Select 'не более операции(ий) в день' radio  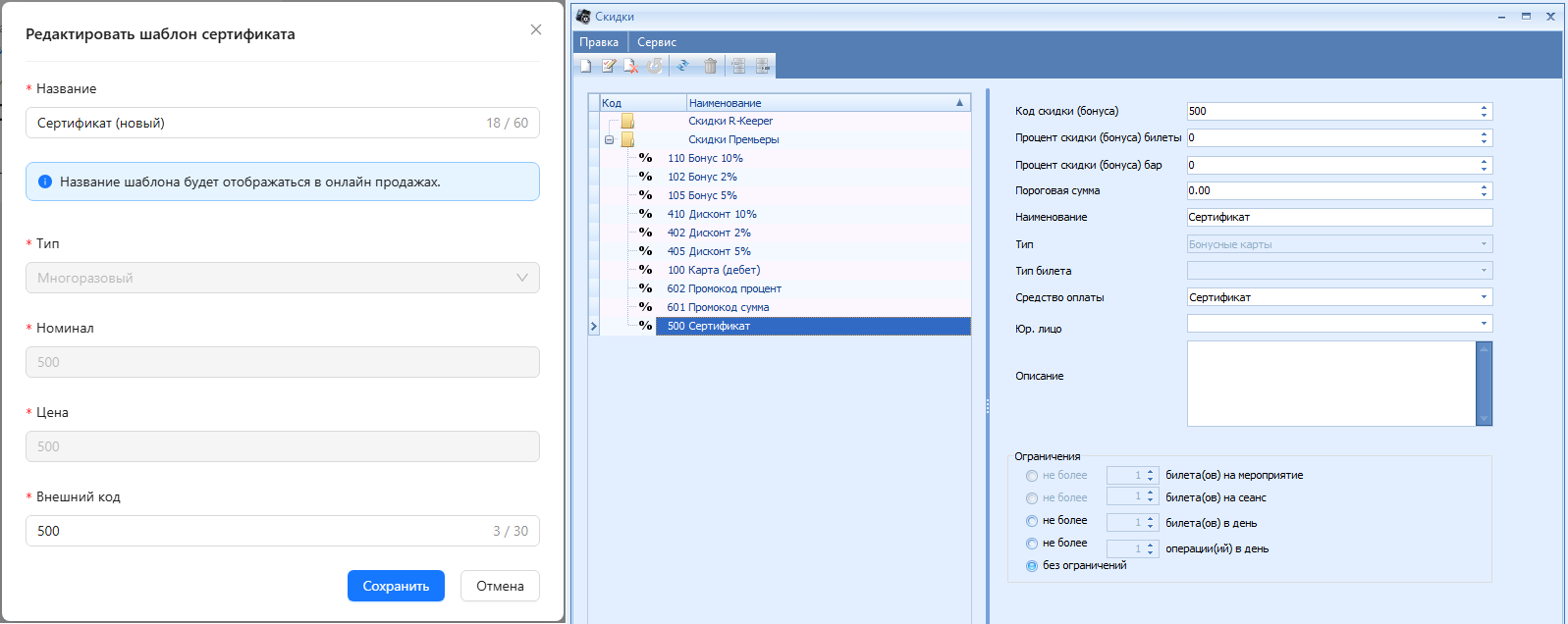pyautogui.click(x=1032, y=544)
